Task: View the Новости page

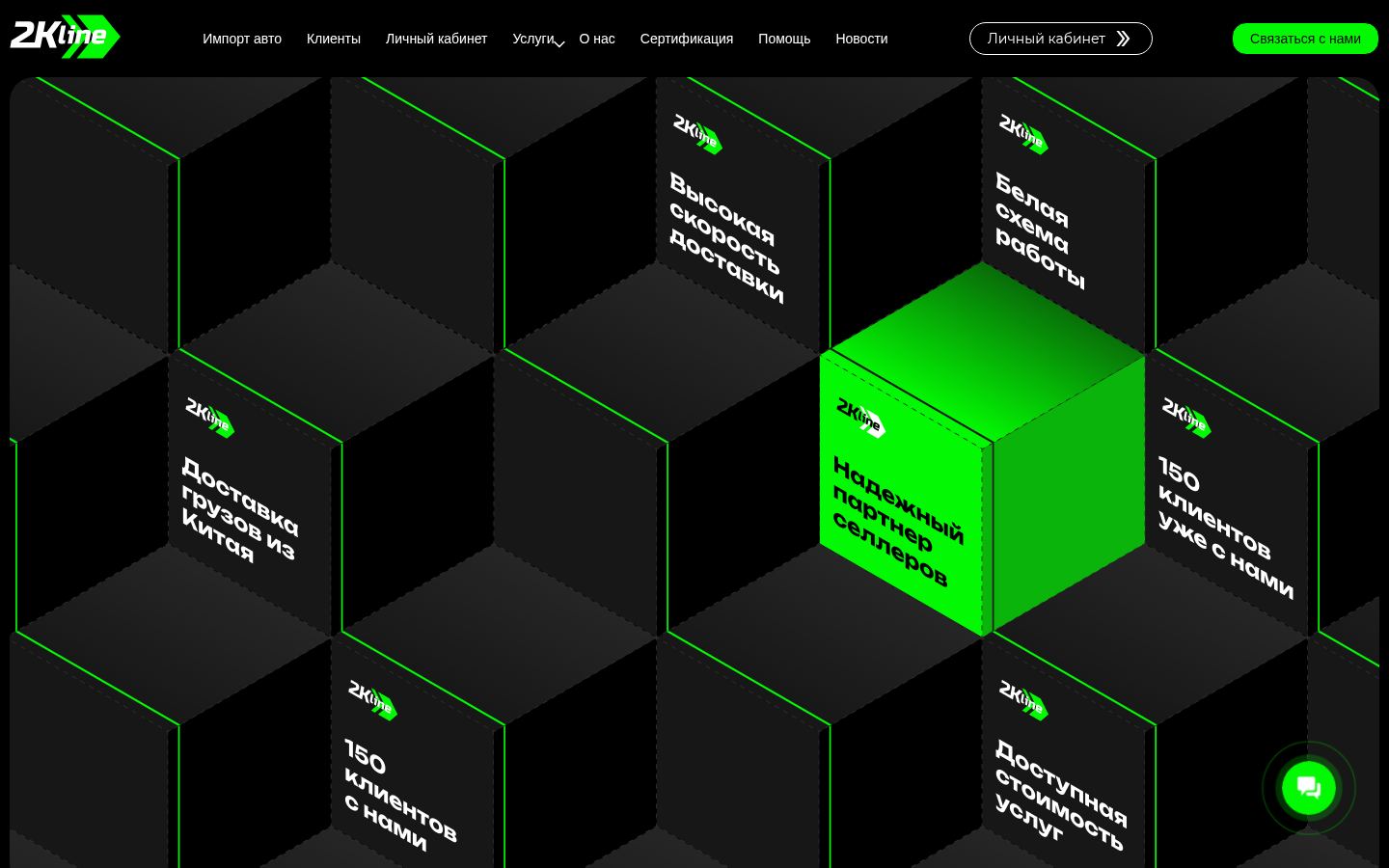Action: tap(861, 39)
